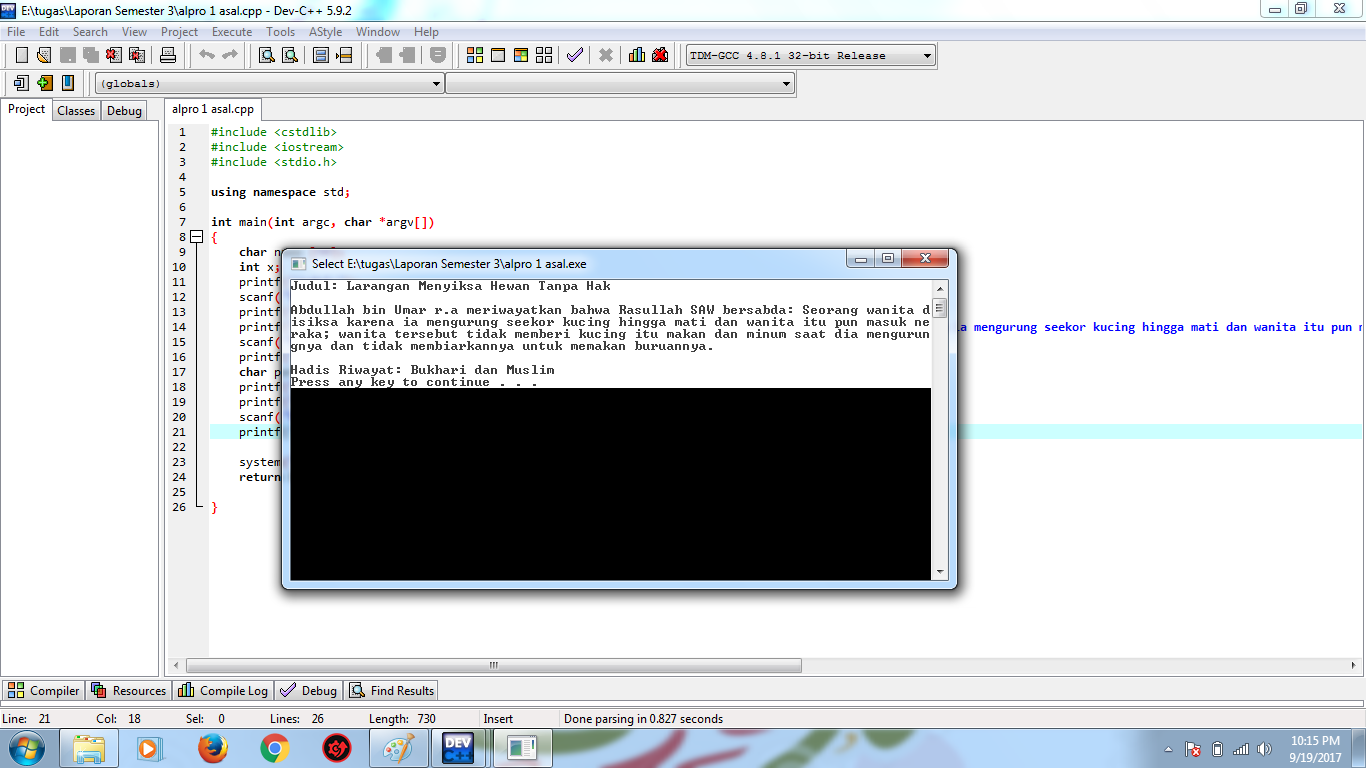Screen dimensions: 1366x768
Task: Open Windows Explorer from the taskbar
Action: tap(89, 748)
